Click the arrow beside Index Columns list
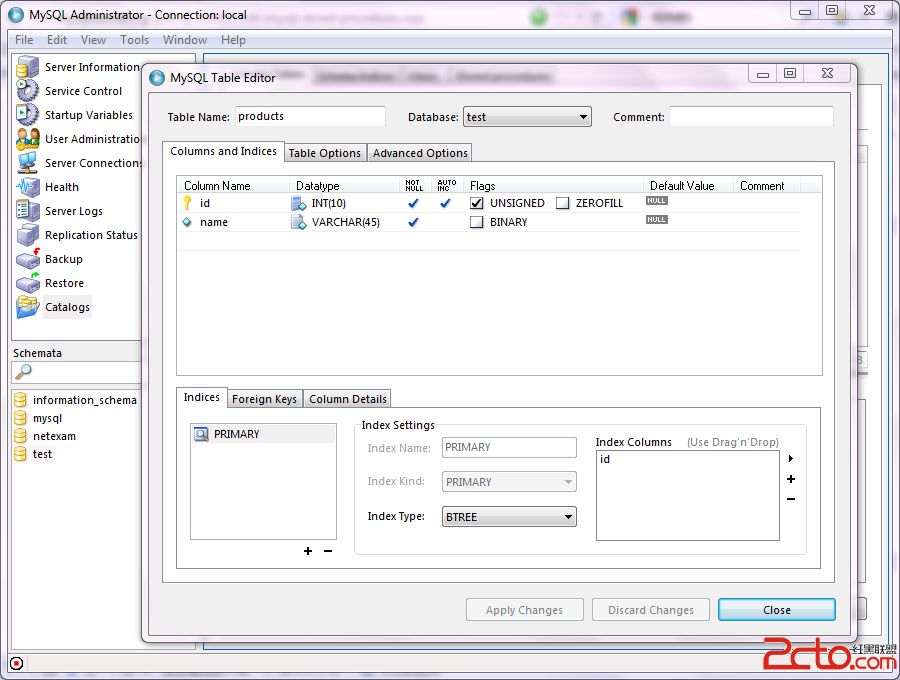The width and height of the screenshot is (900, 680). tap(791, 458)
